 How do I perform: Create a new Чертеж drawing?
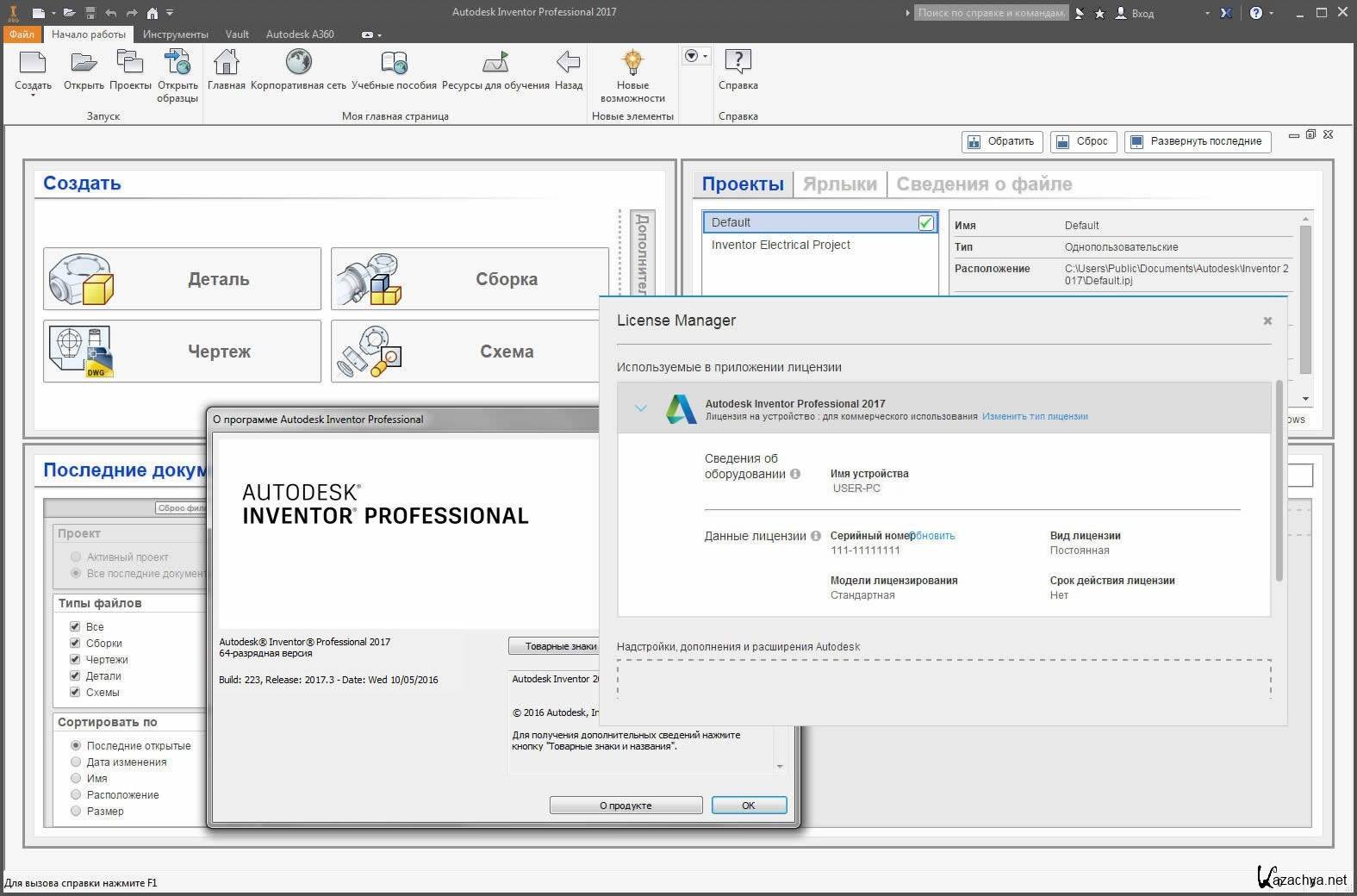[182, 352]
